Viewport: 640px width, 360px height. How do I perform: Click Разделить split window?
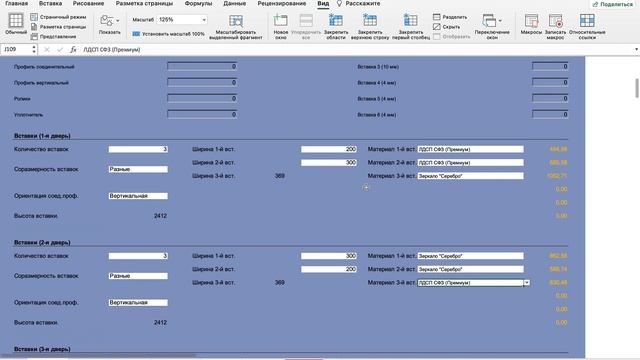click(450, 17)
